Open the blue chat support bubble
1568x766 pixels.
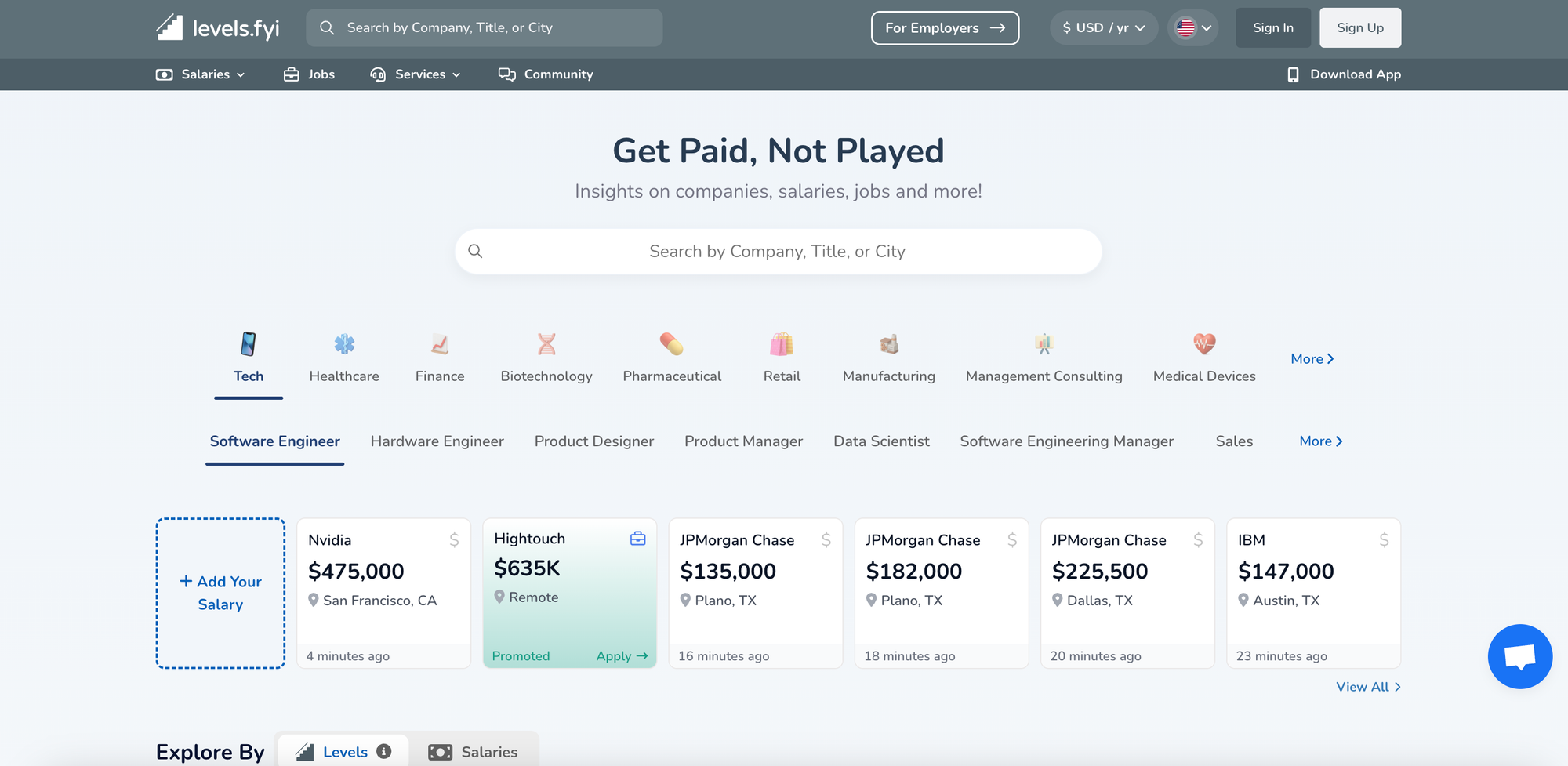1519,656
